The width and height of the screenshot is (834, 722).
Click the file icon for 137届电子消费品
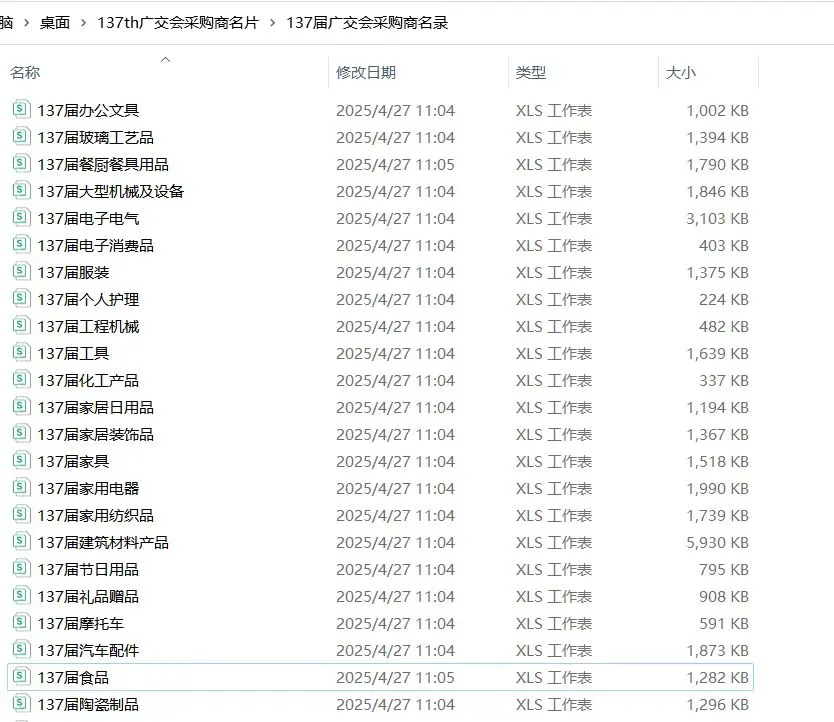21,245
